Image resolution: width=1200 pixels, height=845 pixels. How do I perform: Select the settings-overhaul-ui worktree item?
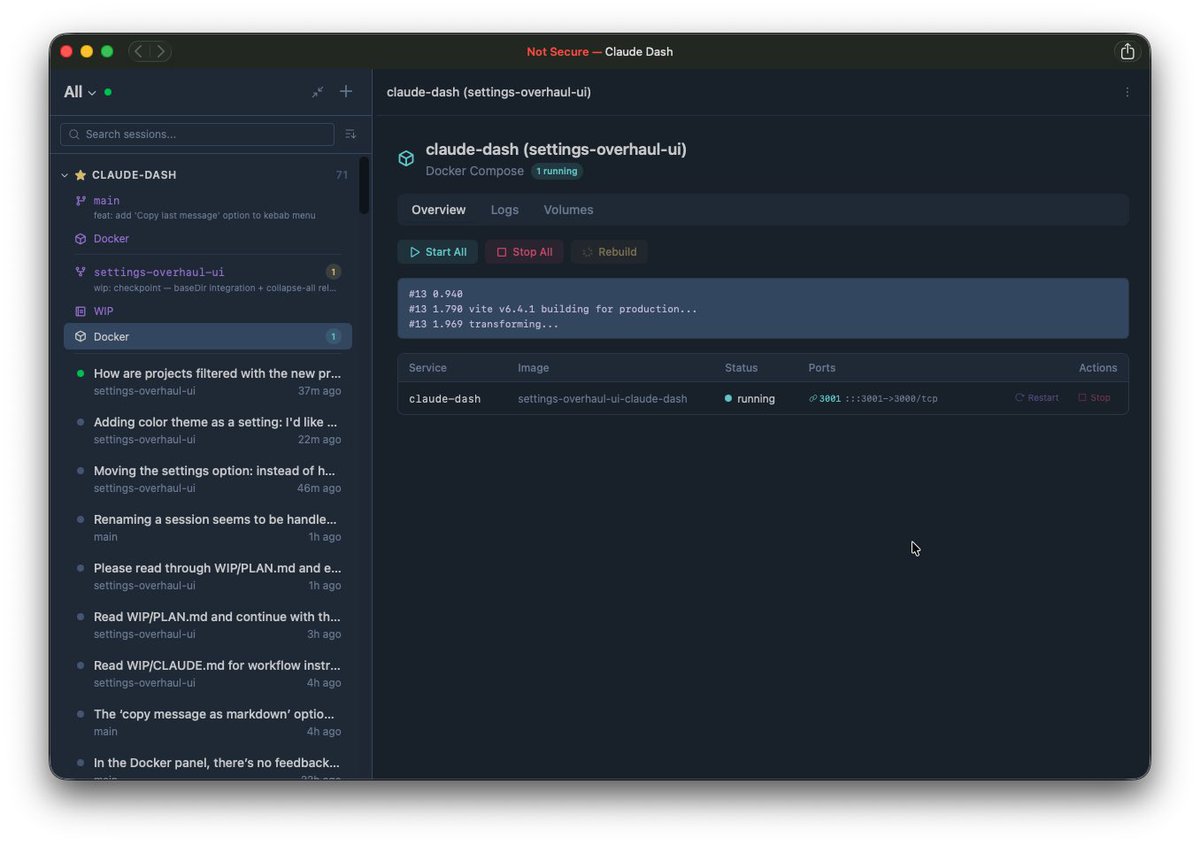point(208,279)
